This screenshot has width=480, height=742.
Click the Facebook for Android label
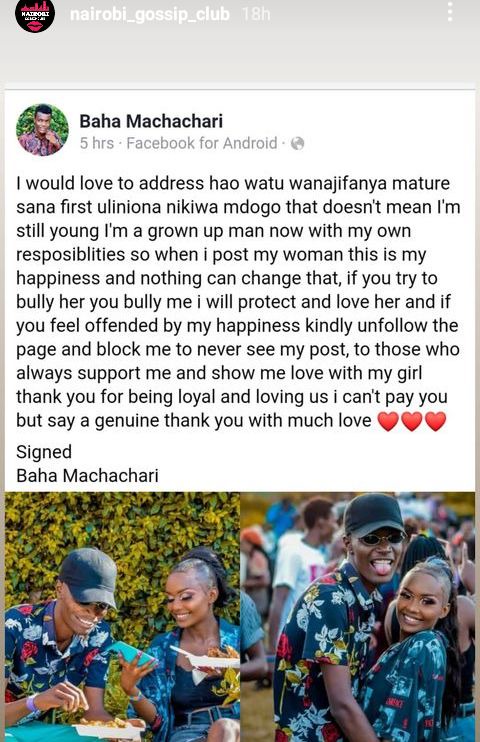[x=202, y=143]
